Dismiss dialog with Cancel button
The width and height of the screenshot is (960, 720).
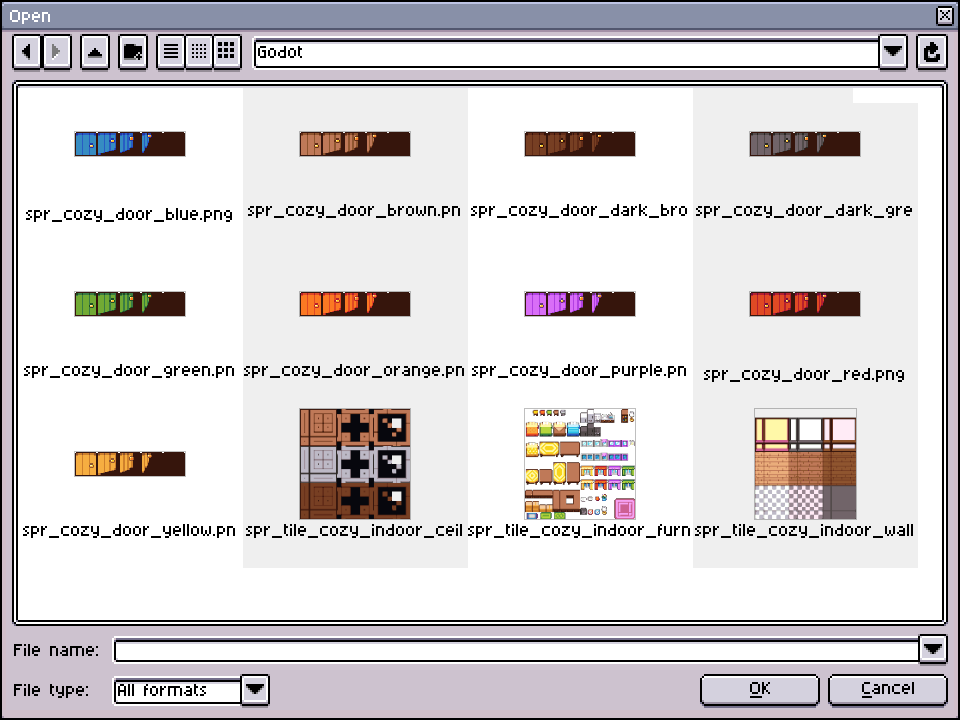(888, 690)
